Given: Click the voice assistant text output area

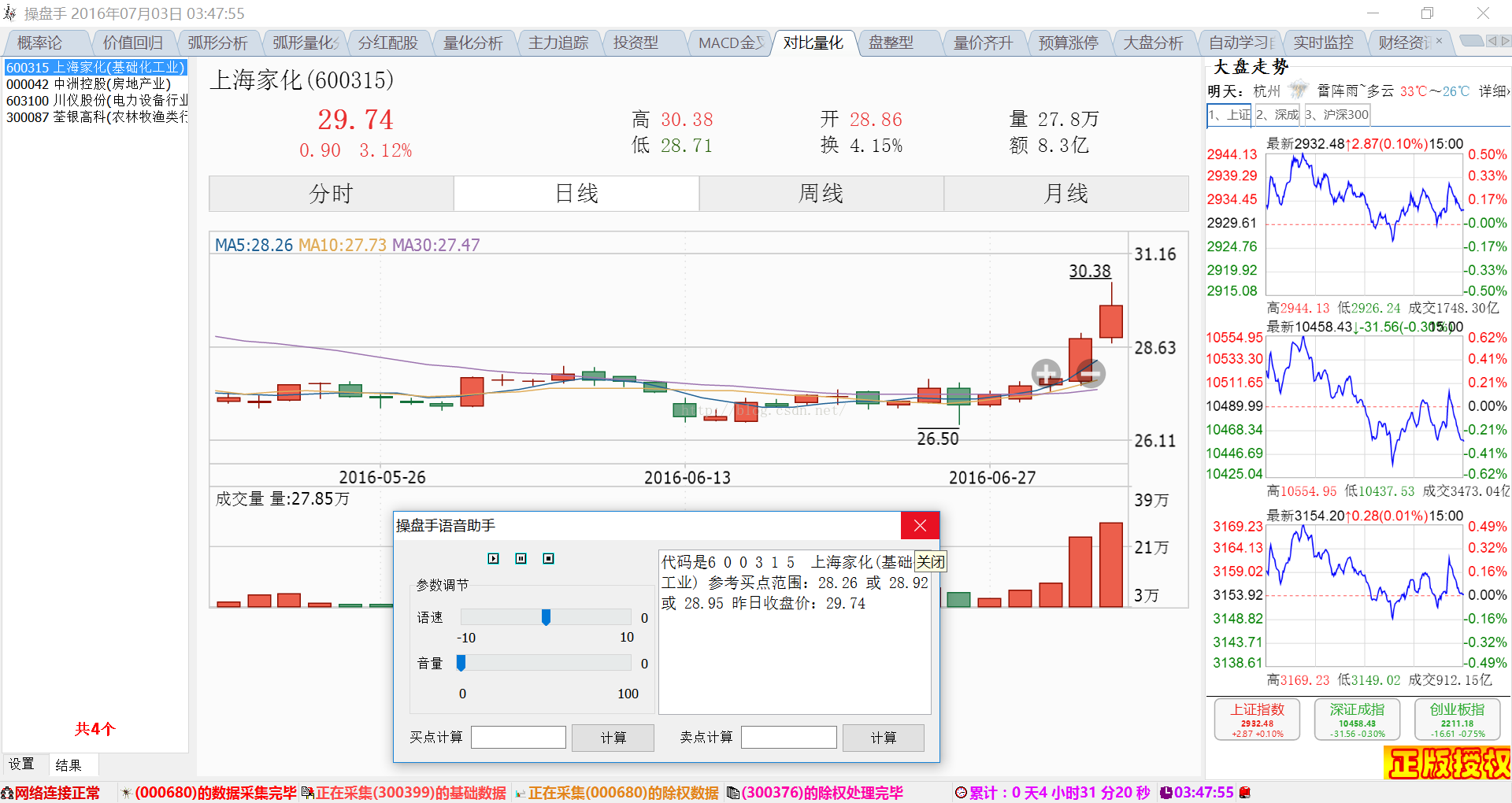Looking at the screenshot, I should [x=795, y=632].
